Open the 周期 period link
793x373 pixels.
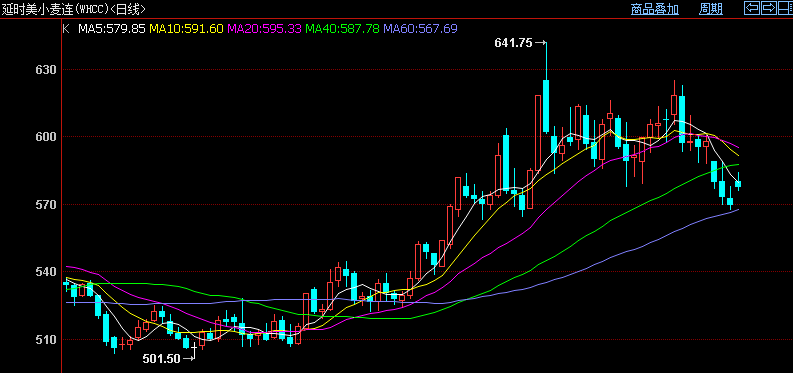point(711,9)
